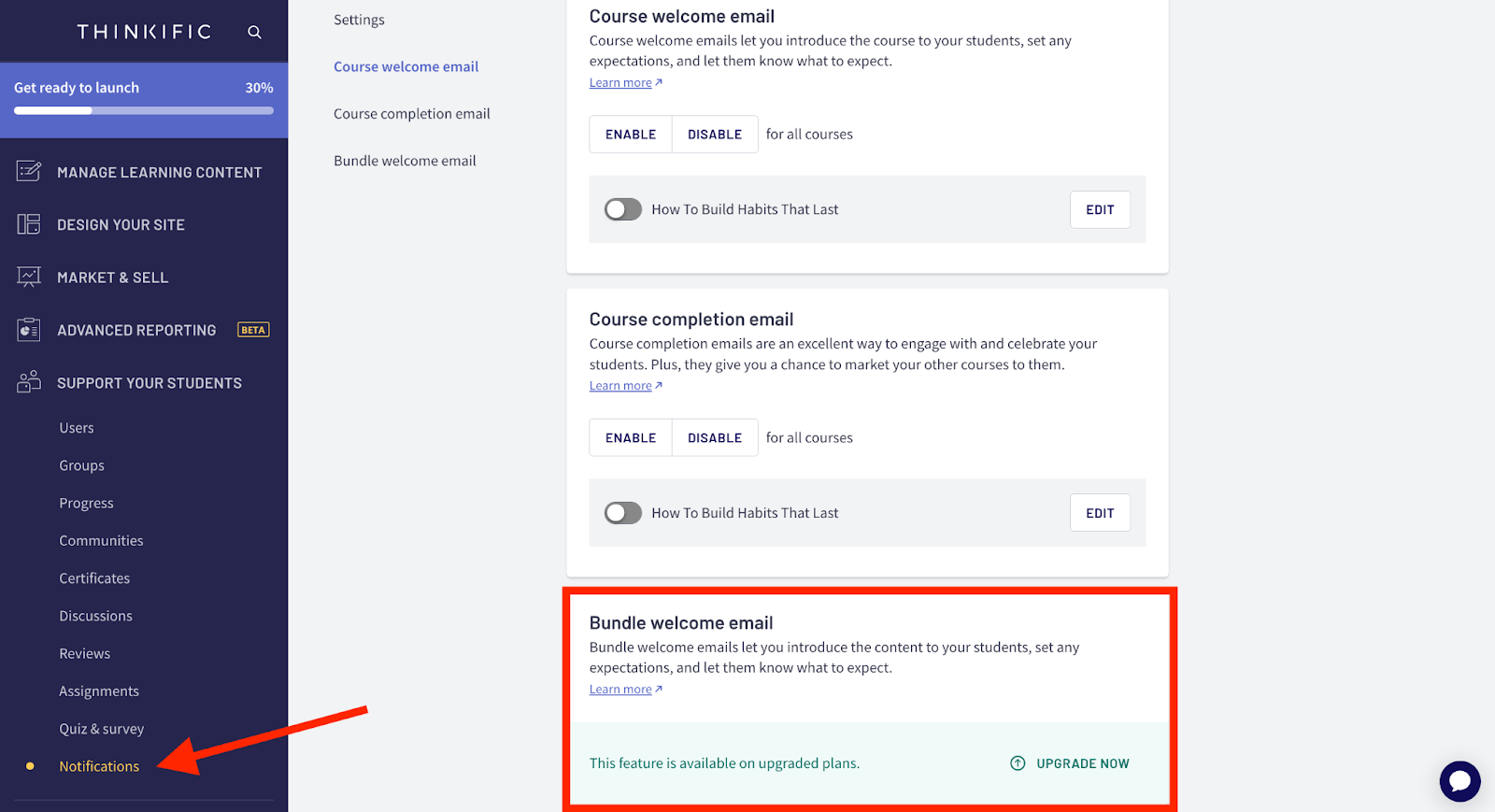Click the Manage Learning Content icon
Image resolution: width=1495 pixels, height=812 pixels.
click(x=29, y=172)
